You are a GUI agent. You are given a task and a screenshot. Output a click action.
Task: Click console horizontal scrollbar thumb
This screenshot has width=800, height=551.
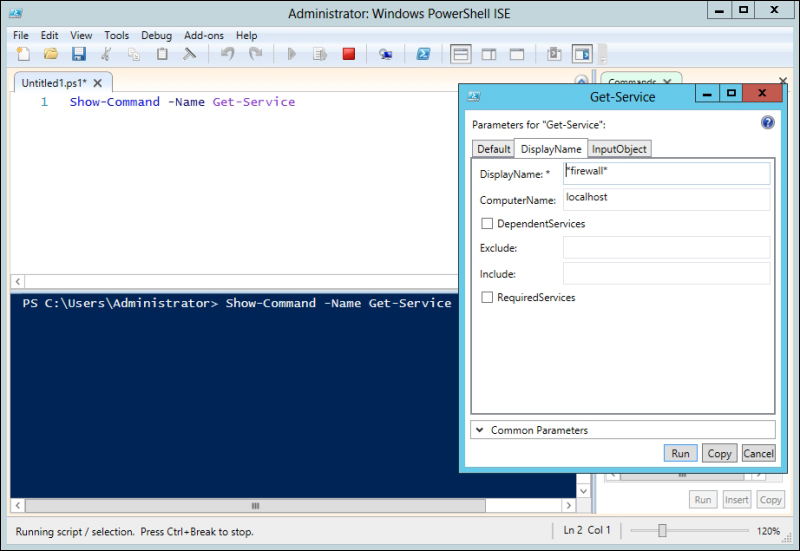[256, 506]
